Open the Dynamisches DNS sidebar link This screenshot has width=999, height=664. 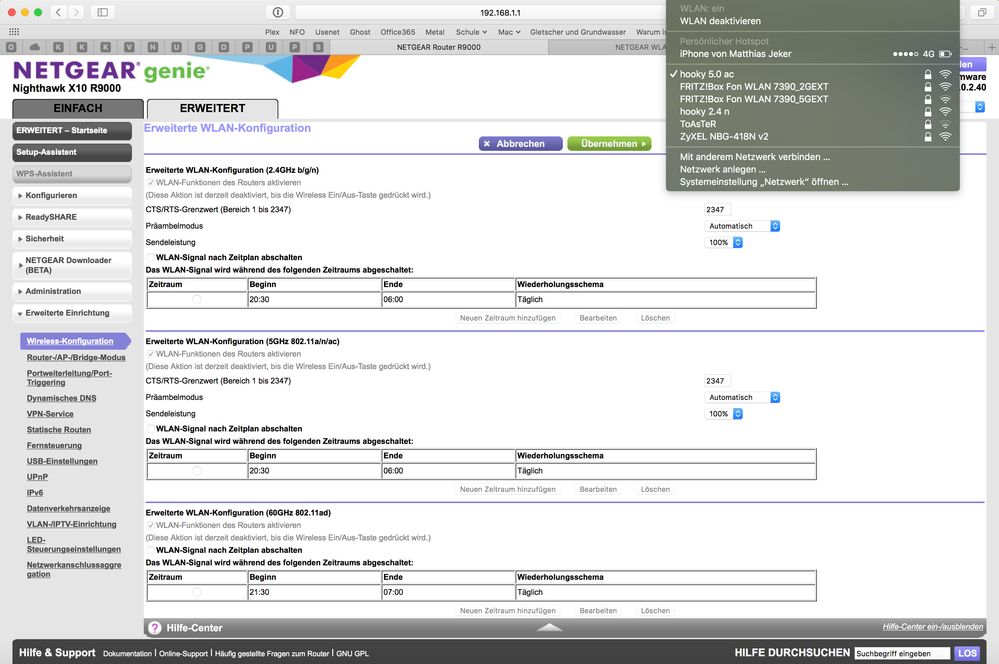pos(61,398)
